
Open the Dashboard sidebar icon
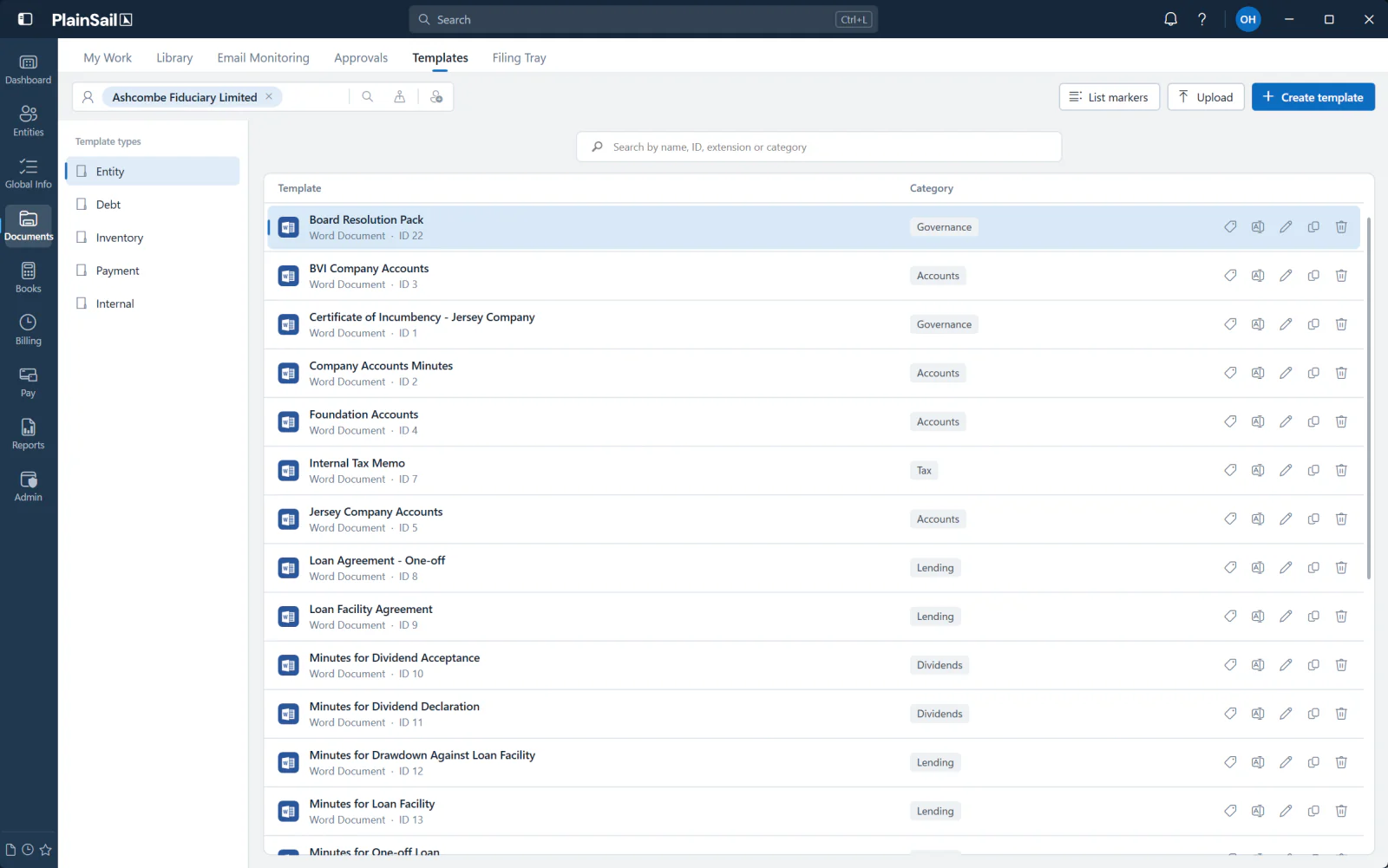29,70
